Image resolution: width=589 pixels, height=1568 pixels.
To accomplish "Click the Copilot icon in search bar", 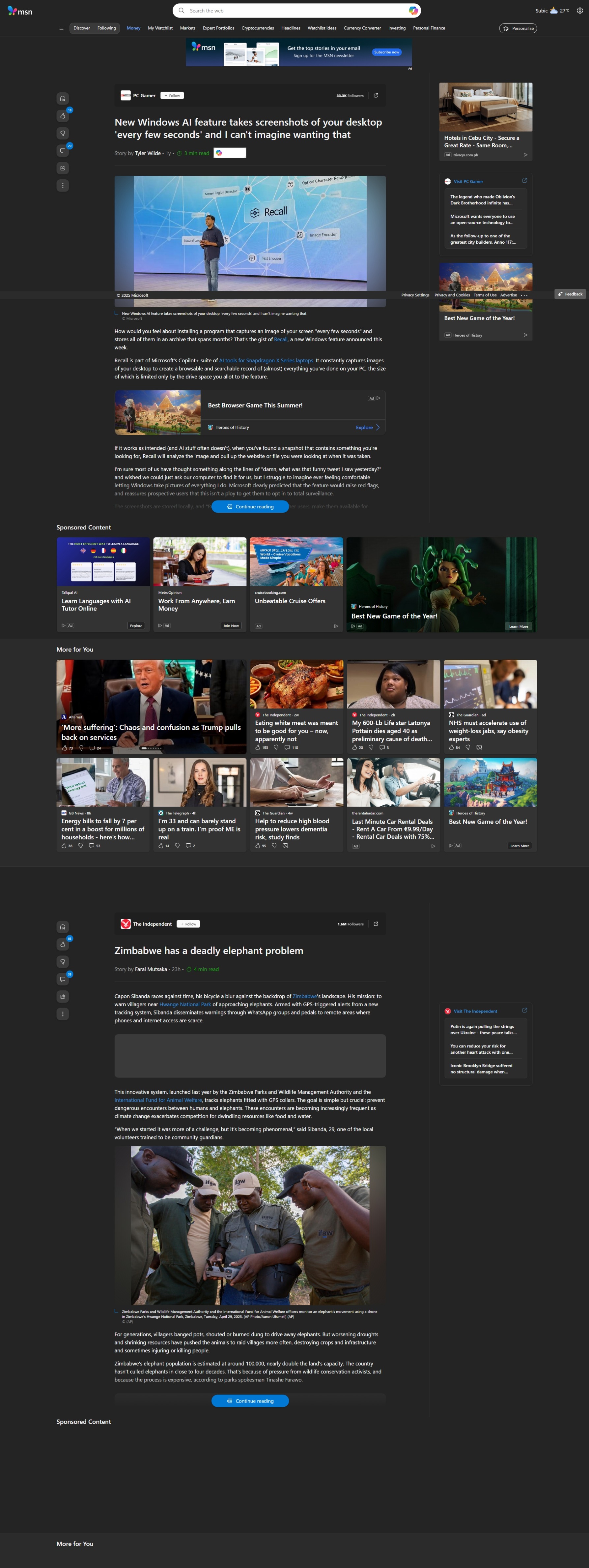I will coord(413,10).
